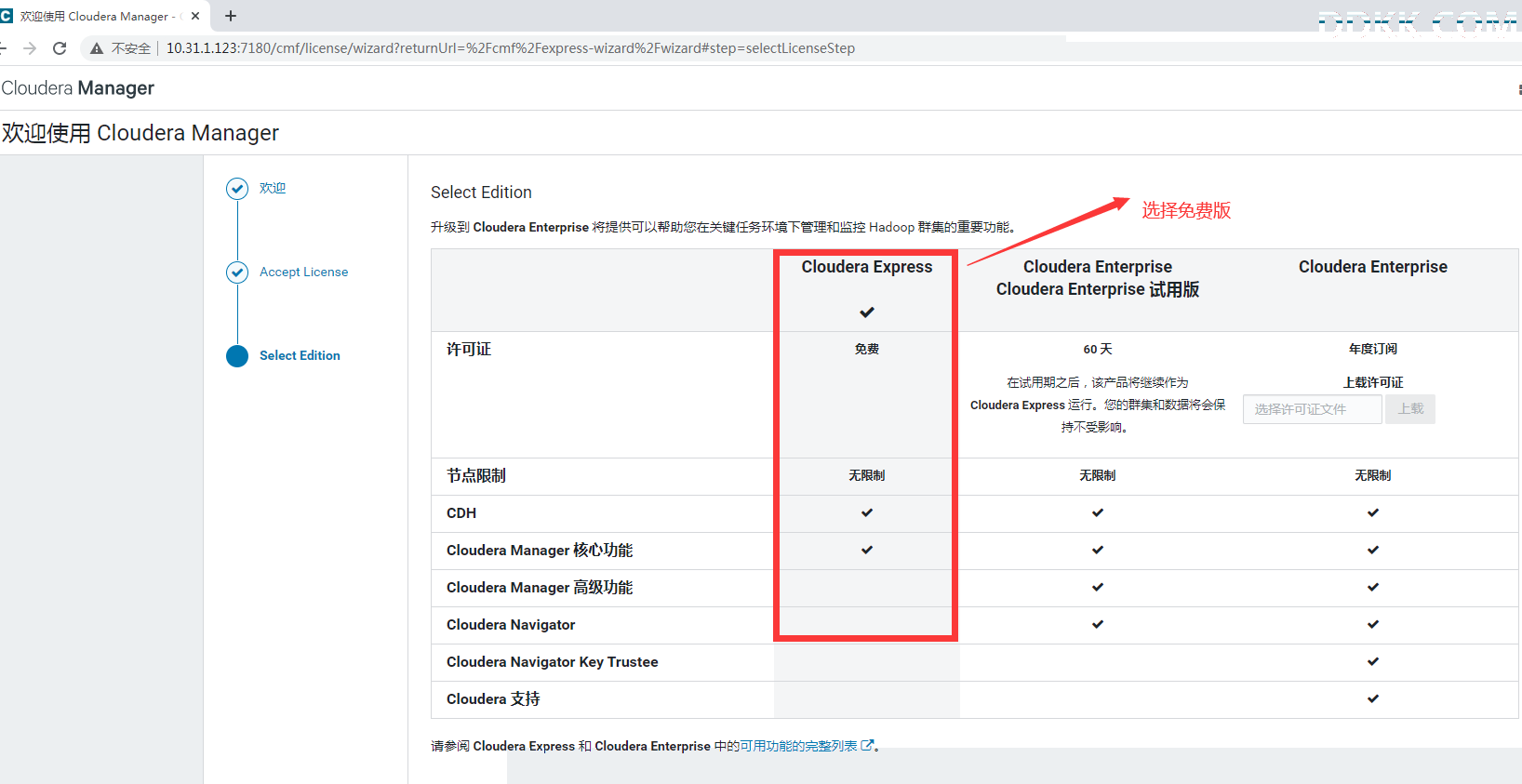Select the Cloudera Express column header
The width and height of the screenshot is (1522, 784).
867,267
